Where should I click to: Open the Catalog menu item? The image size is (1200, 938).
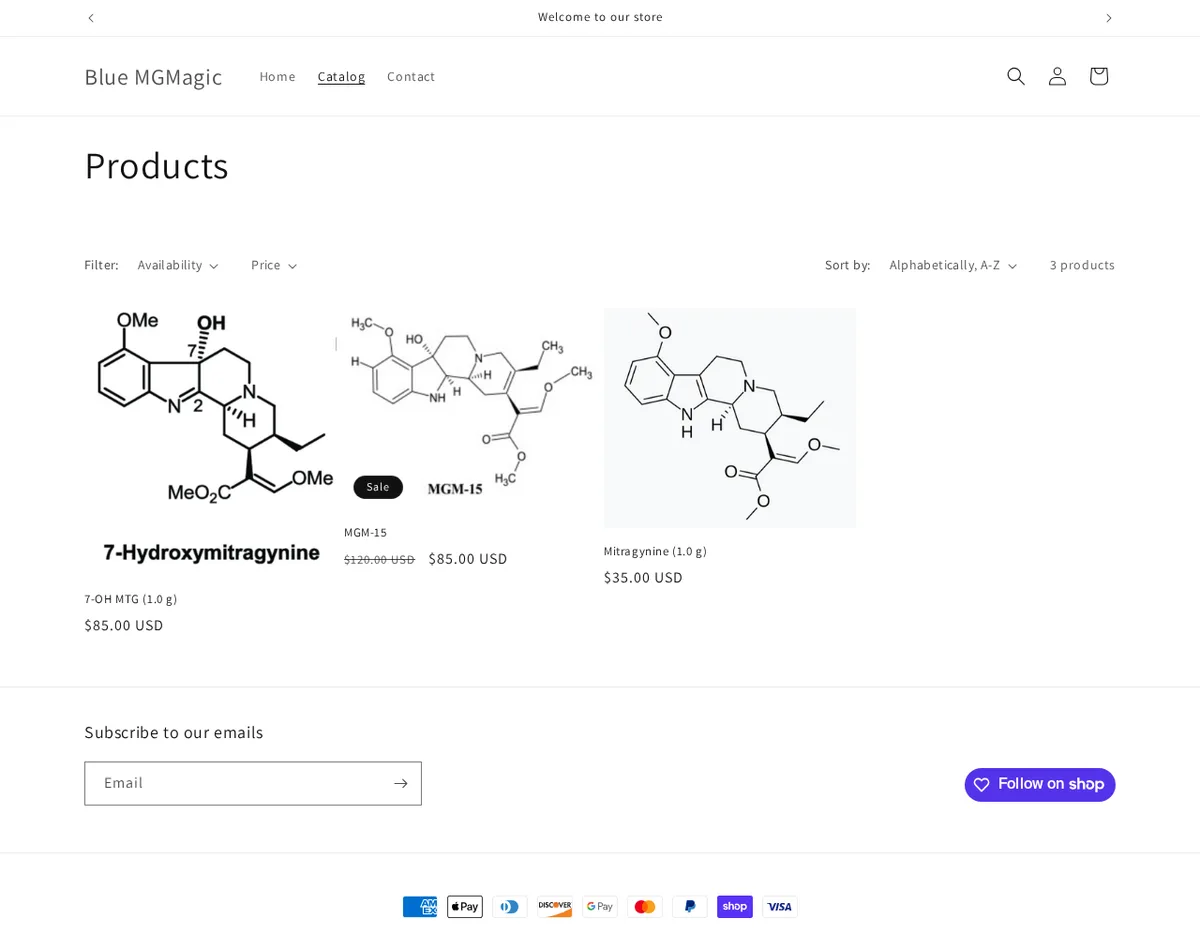pos(341,76)
